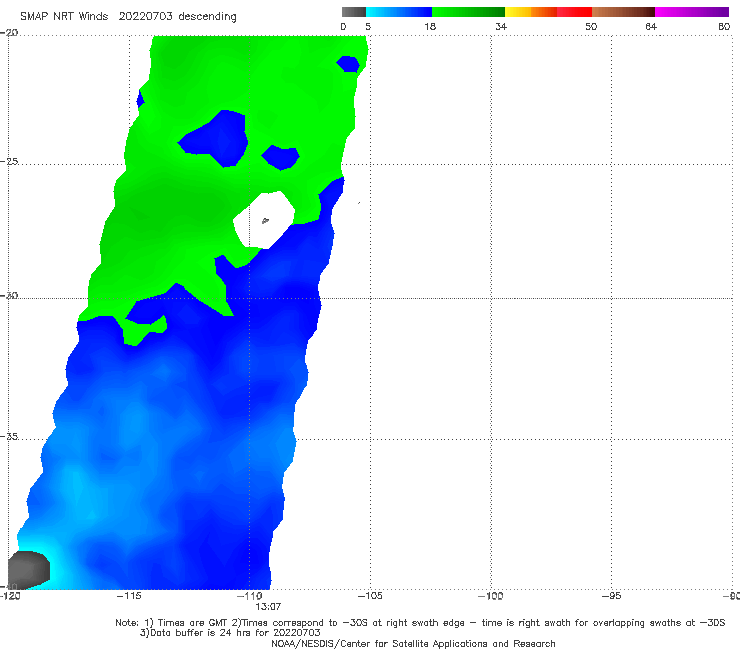Screen dimensions: 740x650
Task: Click the longitude label -105
Action: coord(370,596)
